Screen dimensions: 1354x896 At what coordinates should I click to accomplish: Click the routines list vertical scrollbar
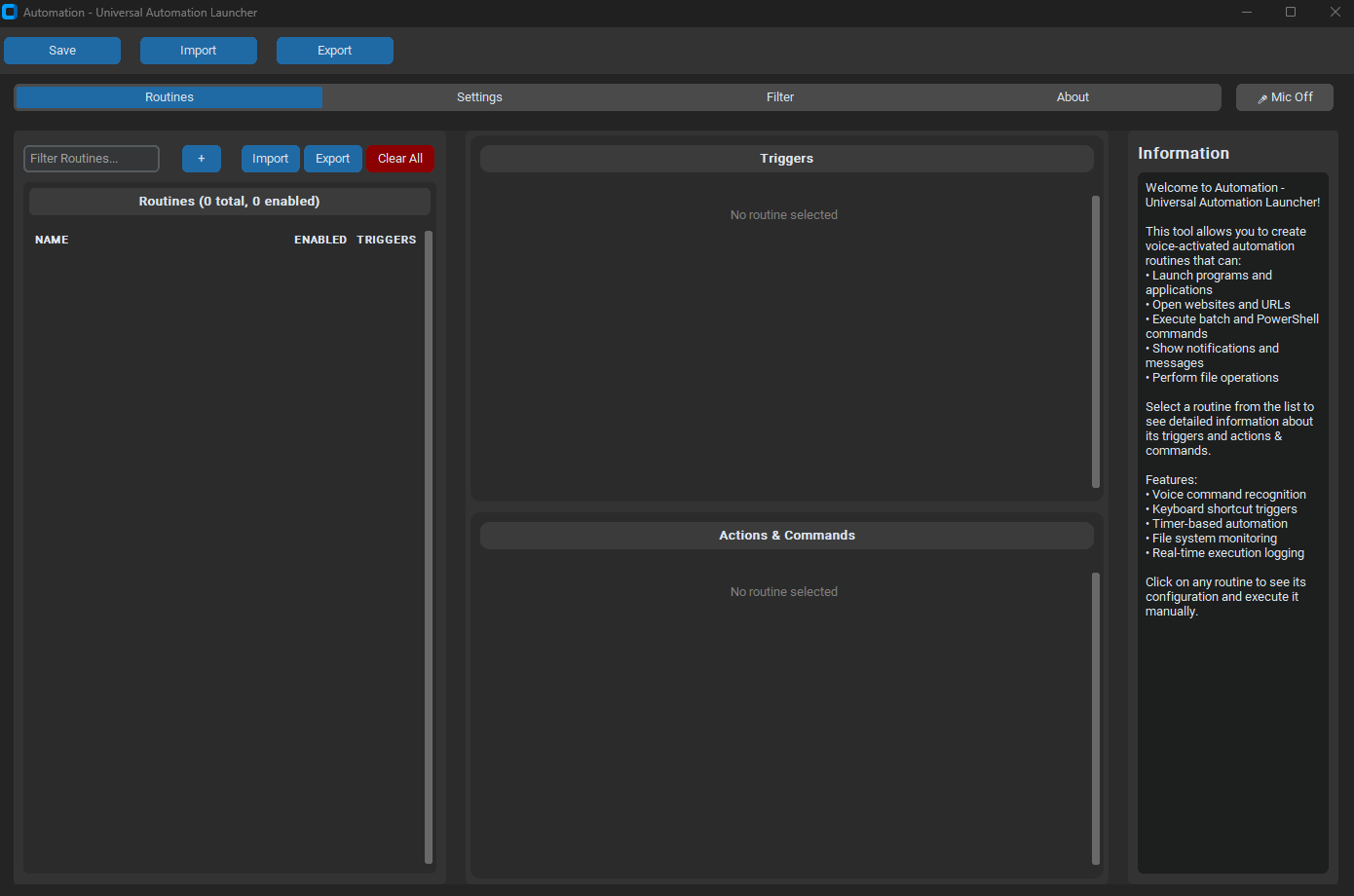tap(429, 547)
